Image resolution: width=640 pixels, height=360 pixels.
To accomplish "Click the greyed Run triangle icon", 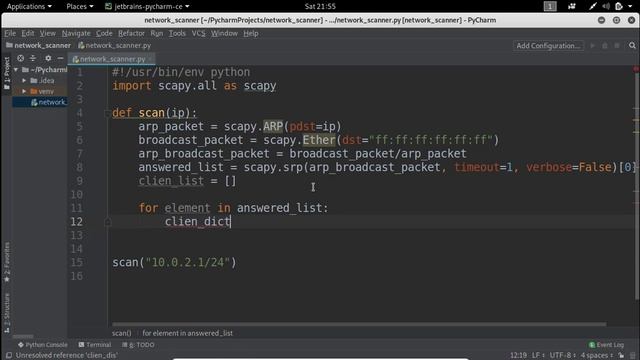I will coord(593,46).
